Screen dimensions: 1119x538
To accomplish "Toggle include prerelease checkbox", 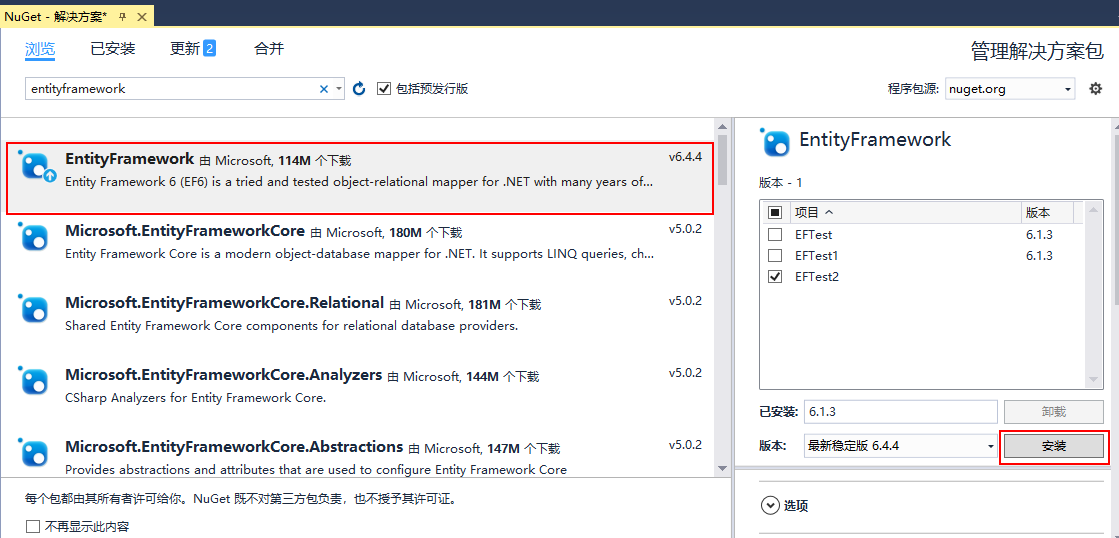I will [384, 88].
